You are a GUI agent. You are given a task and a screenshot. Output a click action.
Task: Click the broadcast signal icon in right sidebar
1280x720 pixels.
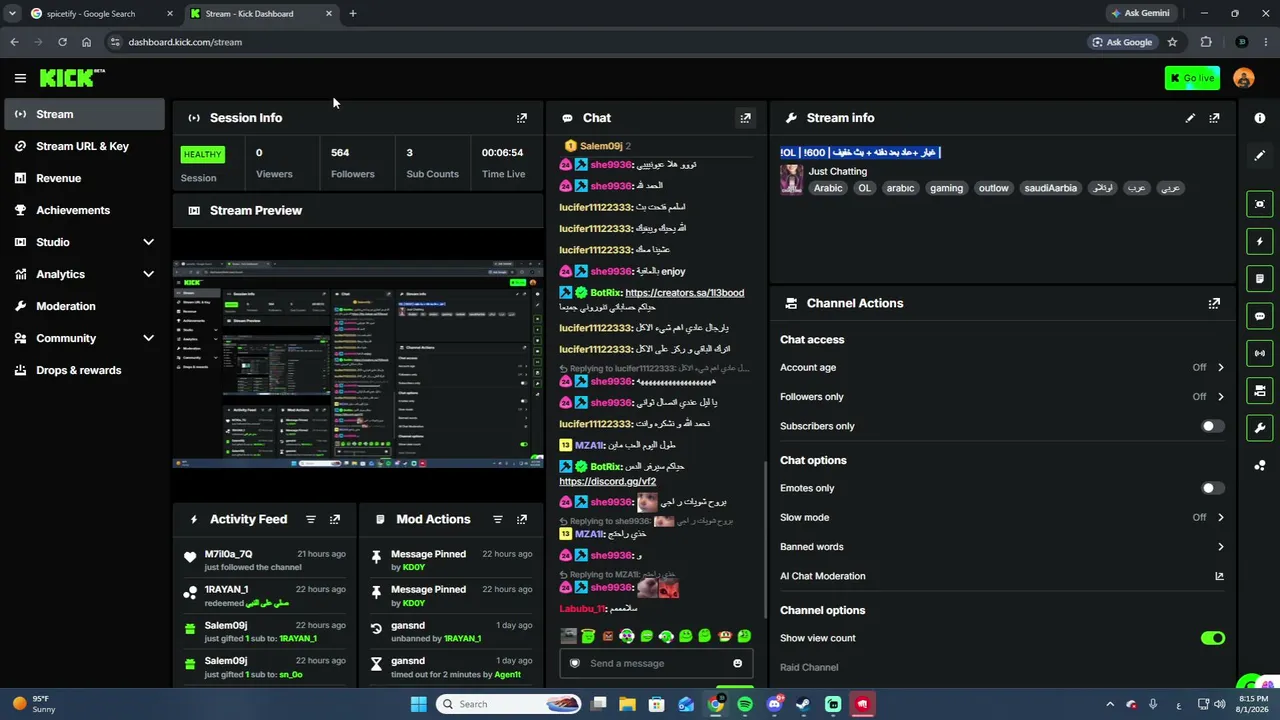point(1260,353)
